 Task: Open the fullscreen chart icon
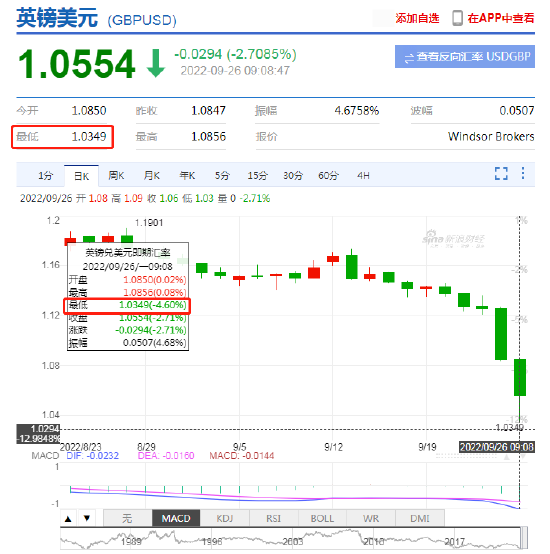[501, 173]
